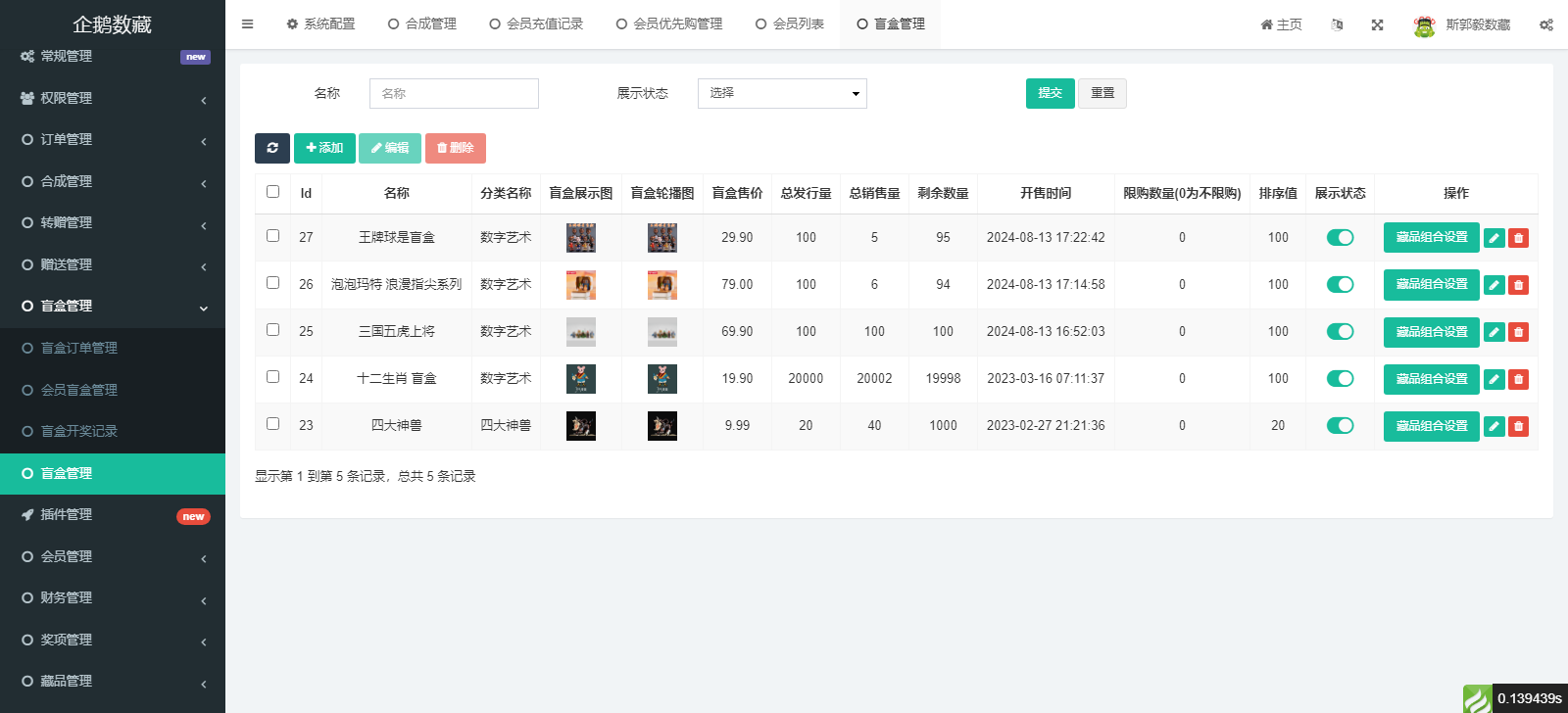Open the 盲盒展示图 thumbnail for 王牌球星盲盒
Image resolution: width=1568 pixels, height=713 pixels.
581,238
